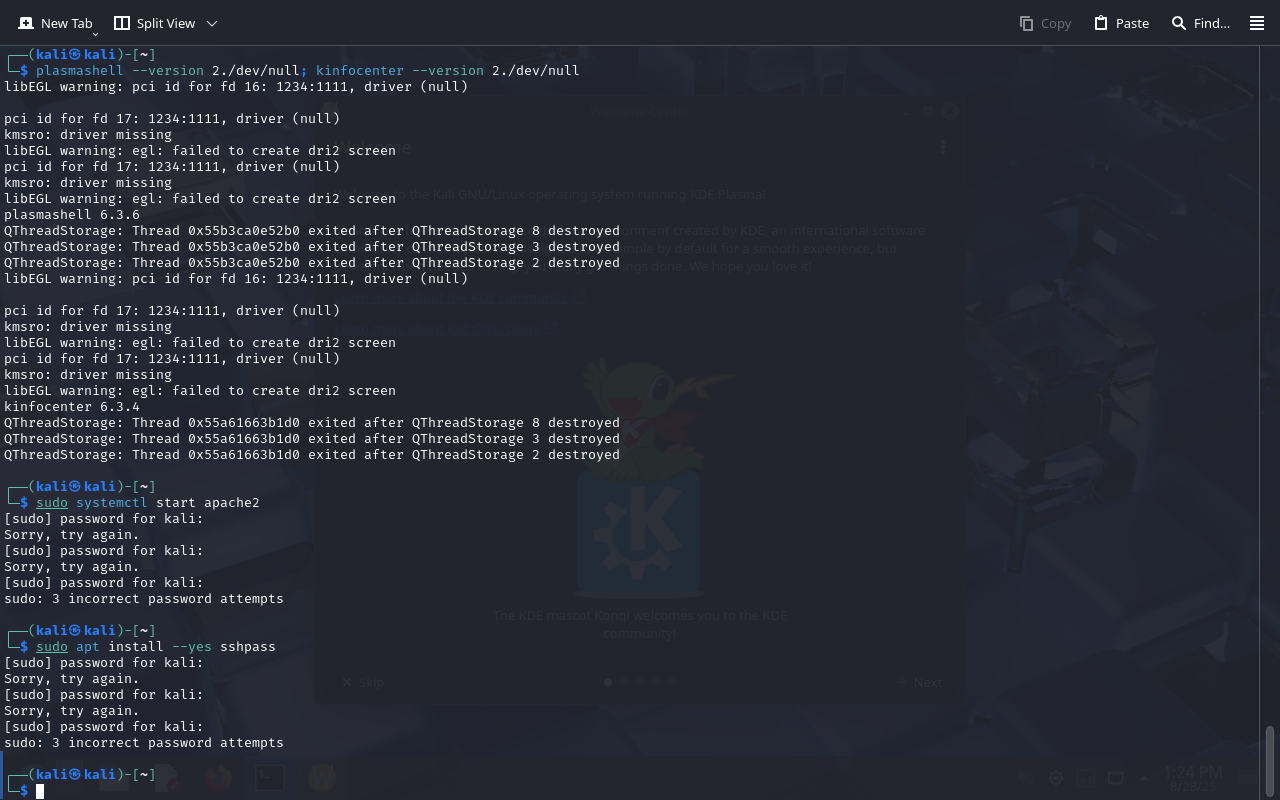Open a new terminal tab
This screenshot has width=1280, height=800.
click(x=55, y=23)
